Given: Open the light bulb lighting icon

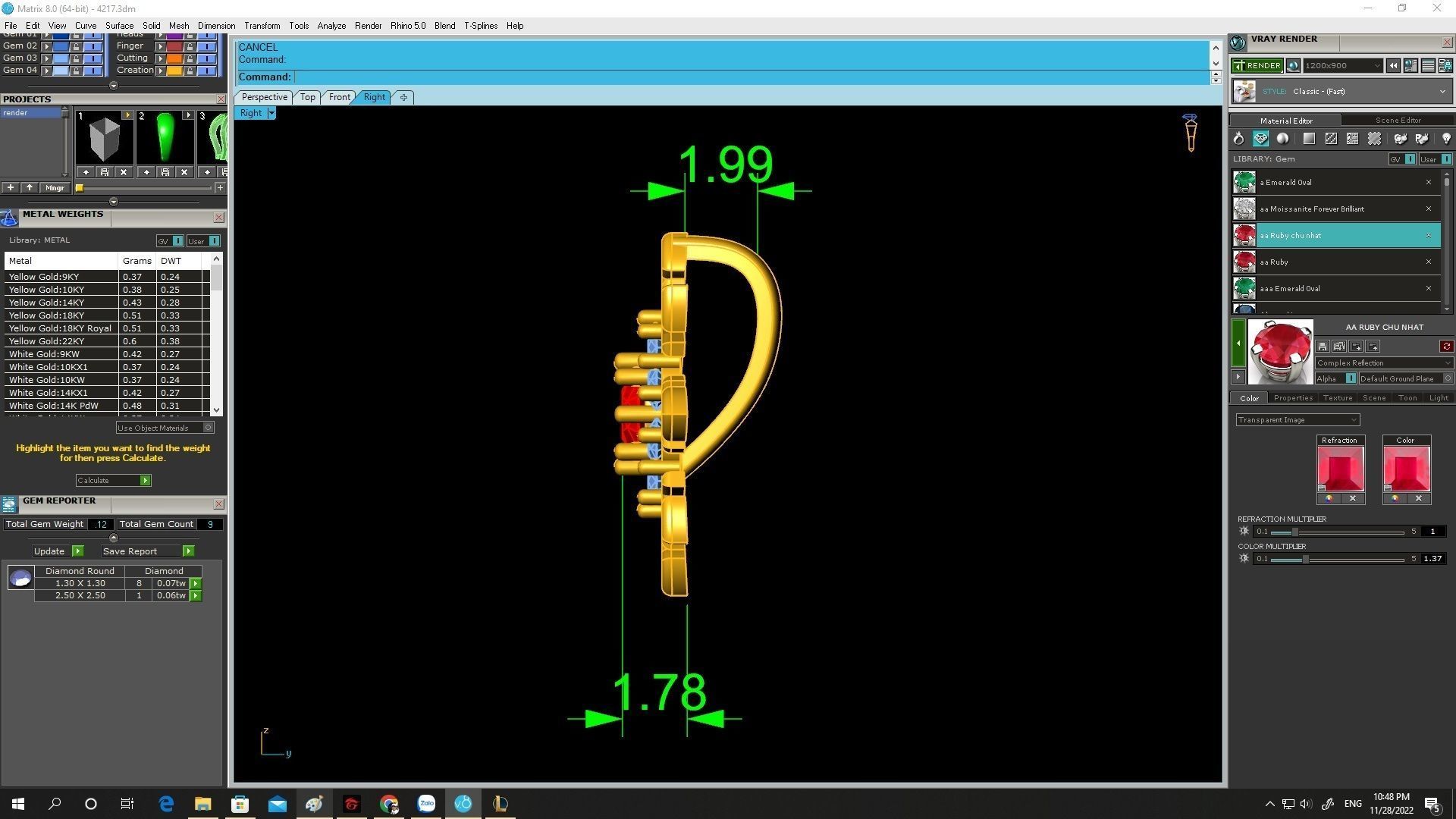Looking at the screenshot, I should (1445, 139).
